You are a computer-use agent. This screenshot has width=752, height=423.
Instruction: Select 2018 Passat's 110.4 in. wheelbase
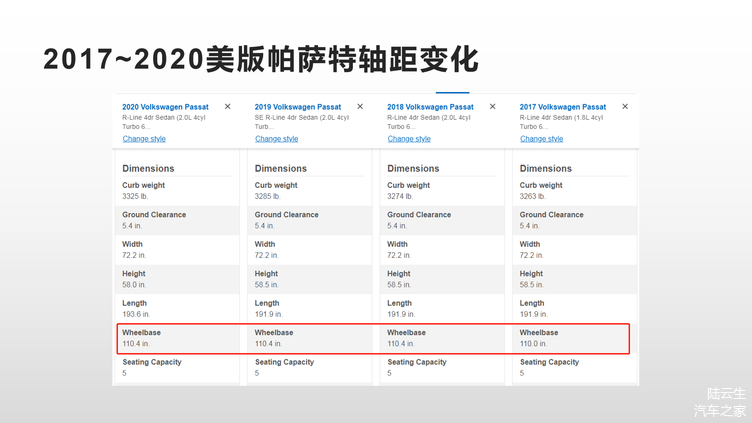tap(401, 343)
